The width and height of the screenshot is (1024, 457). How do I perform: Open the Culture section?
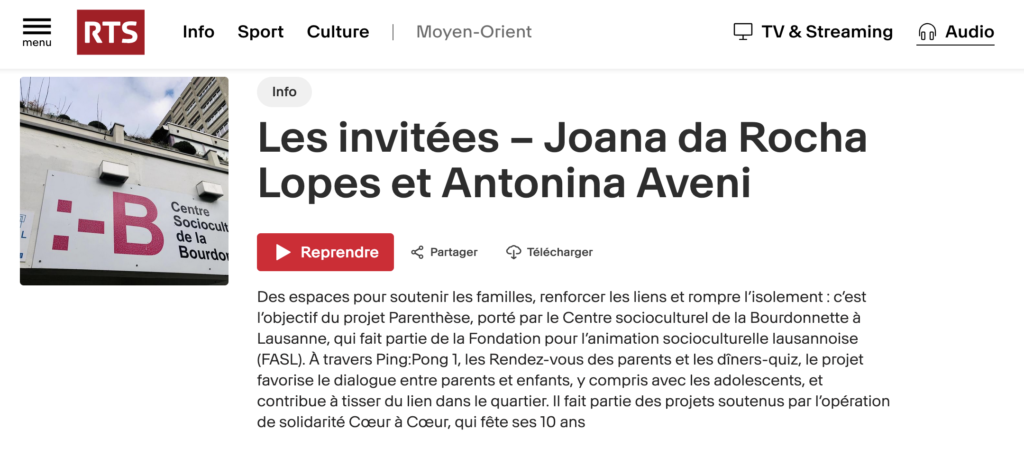338,32
